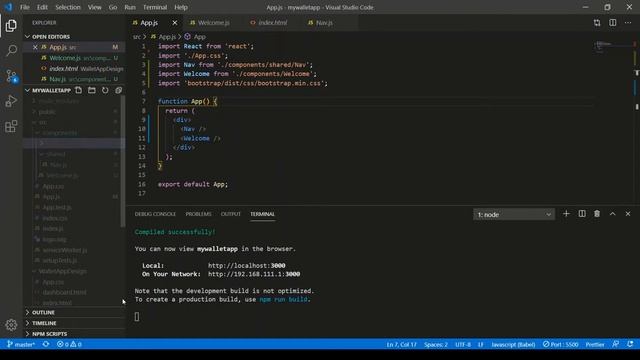The image size is (640, 360).
Task: Open notifications bell in status bar
Action: [631, 344]
